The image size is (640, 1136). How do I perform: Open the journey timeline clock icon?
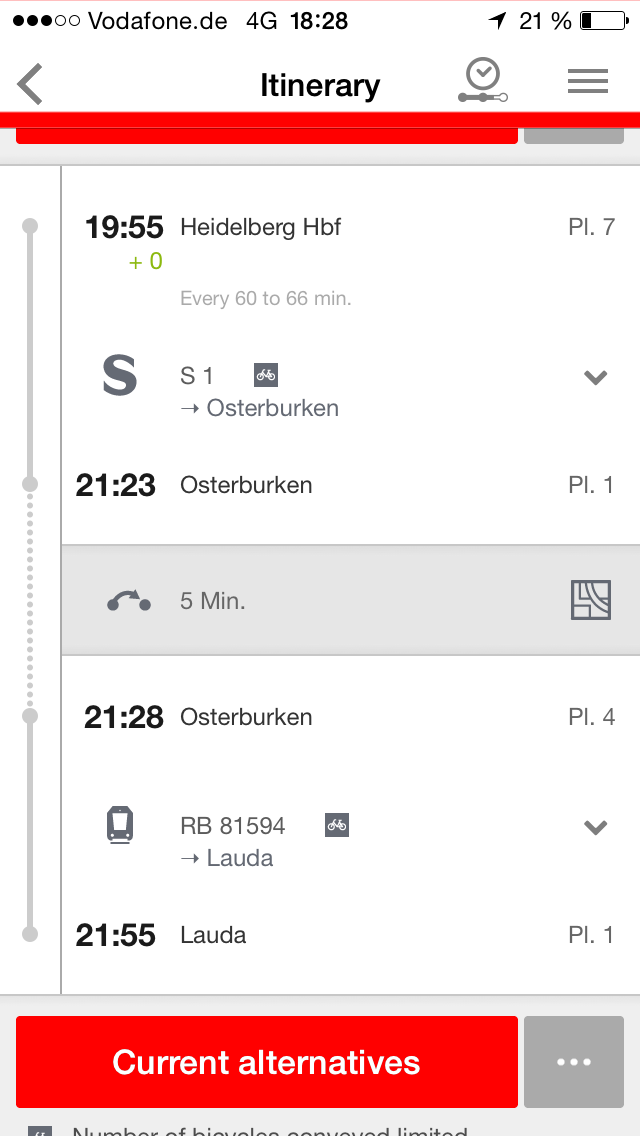coord(484,81)
